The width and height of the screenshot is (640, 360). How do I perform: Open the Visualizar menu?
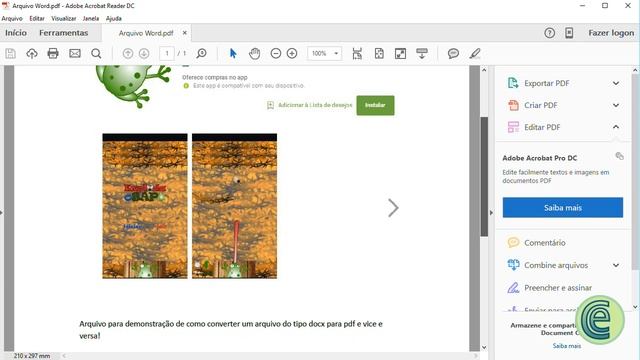pyautogui.click(x=64, y=18)
